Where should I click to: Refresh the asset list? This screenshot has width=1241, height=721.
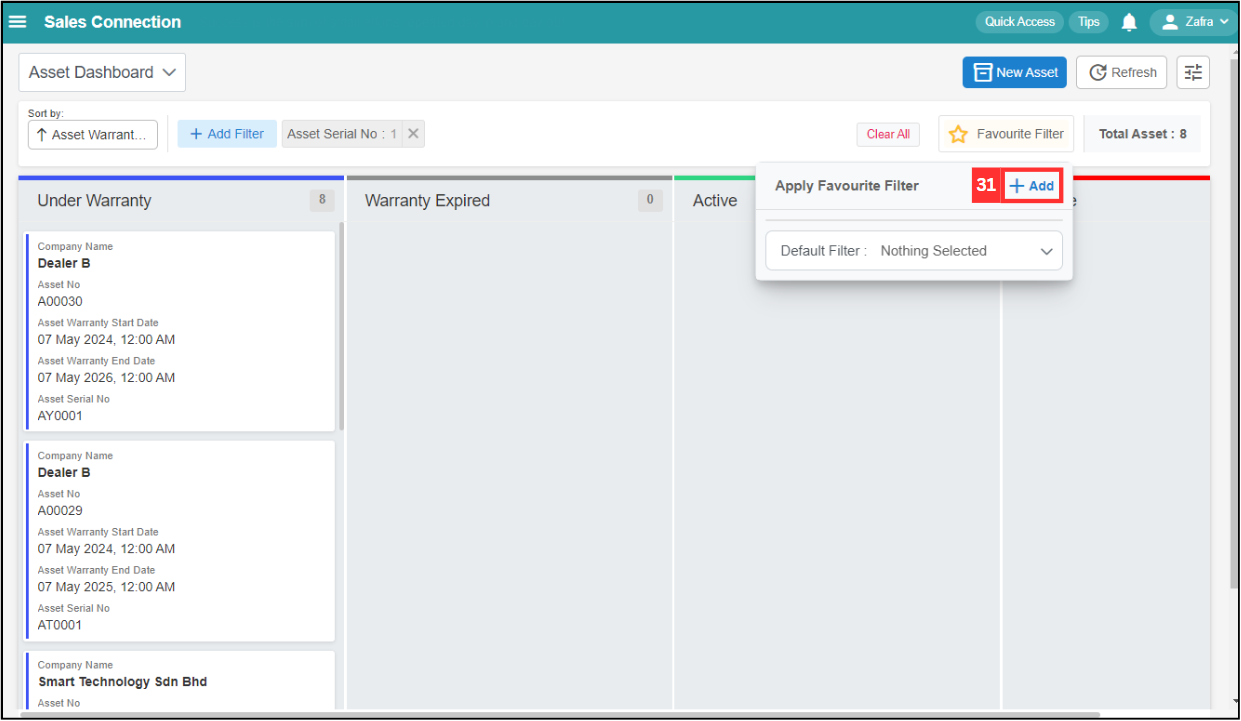pos(1122,72)
